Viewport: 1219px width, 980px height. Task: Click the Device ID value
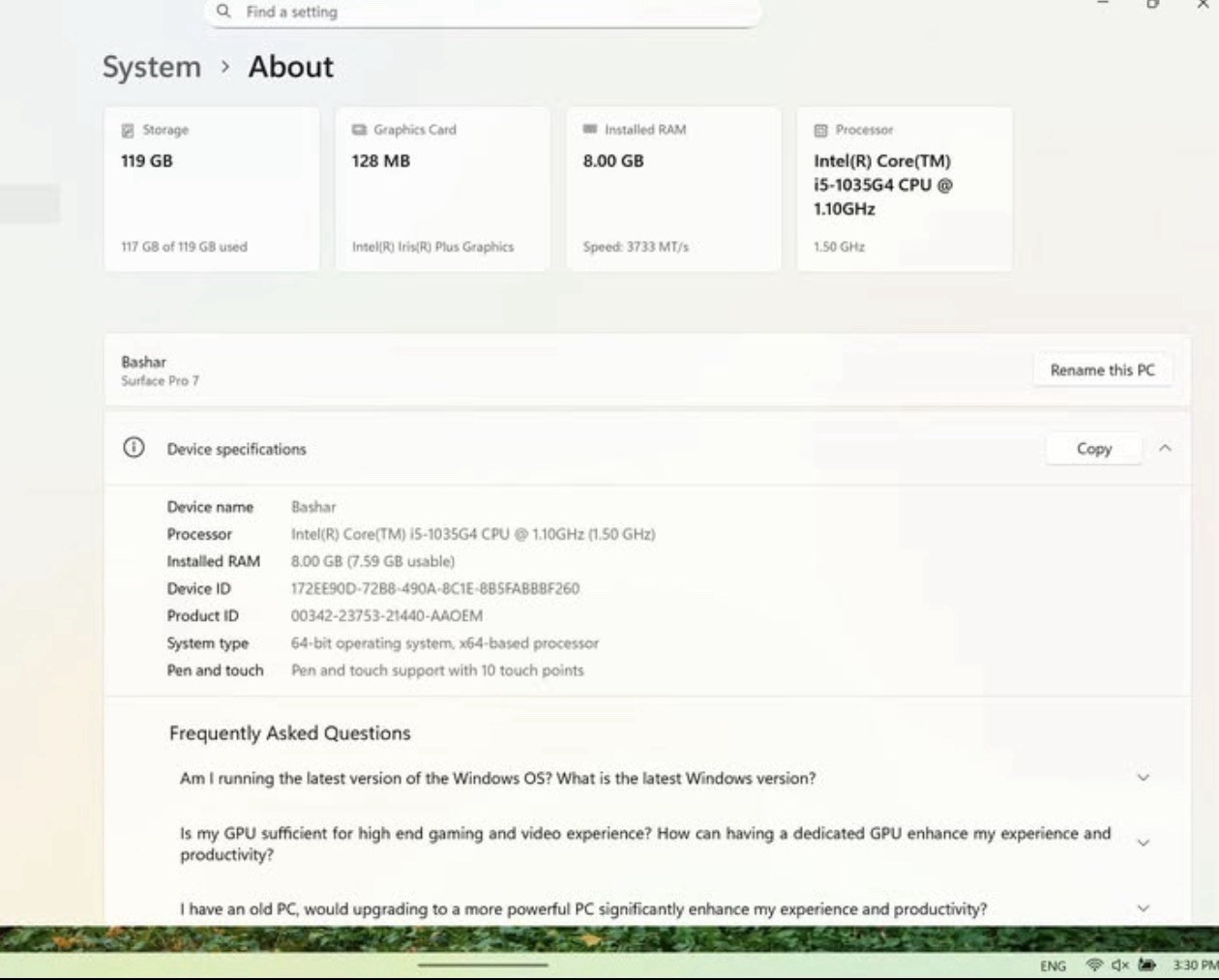click(435, 588)
